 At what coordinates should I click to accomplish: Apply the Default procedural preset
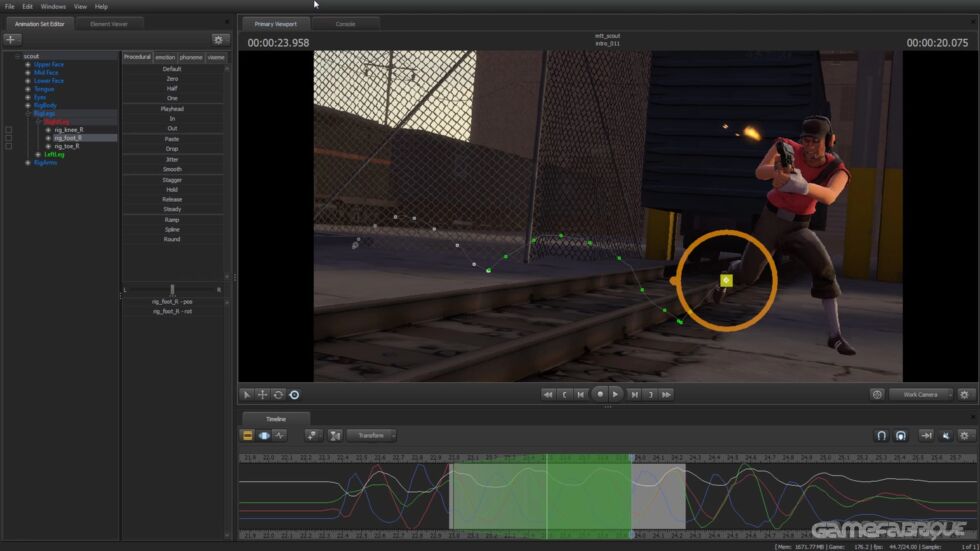pos(172,69)
